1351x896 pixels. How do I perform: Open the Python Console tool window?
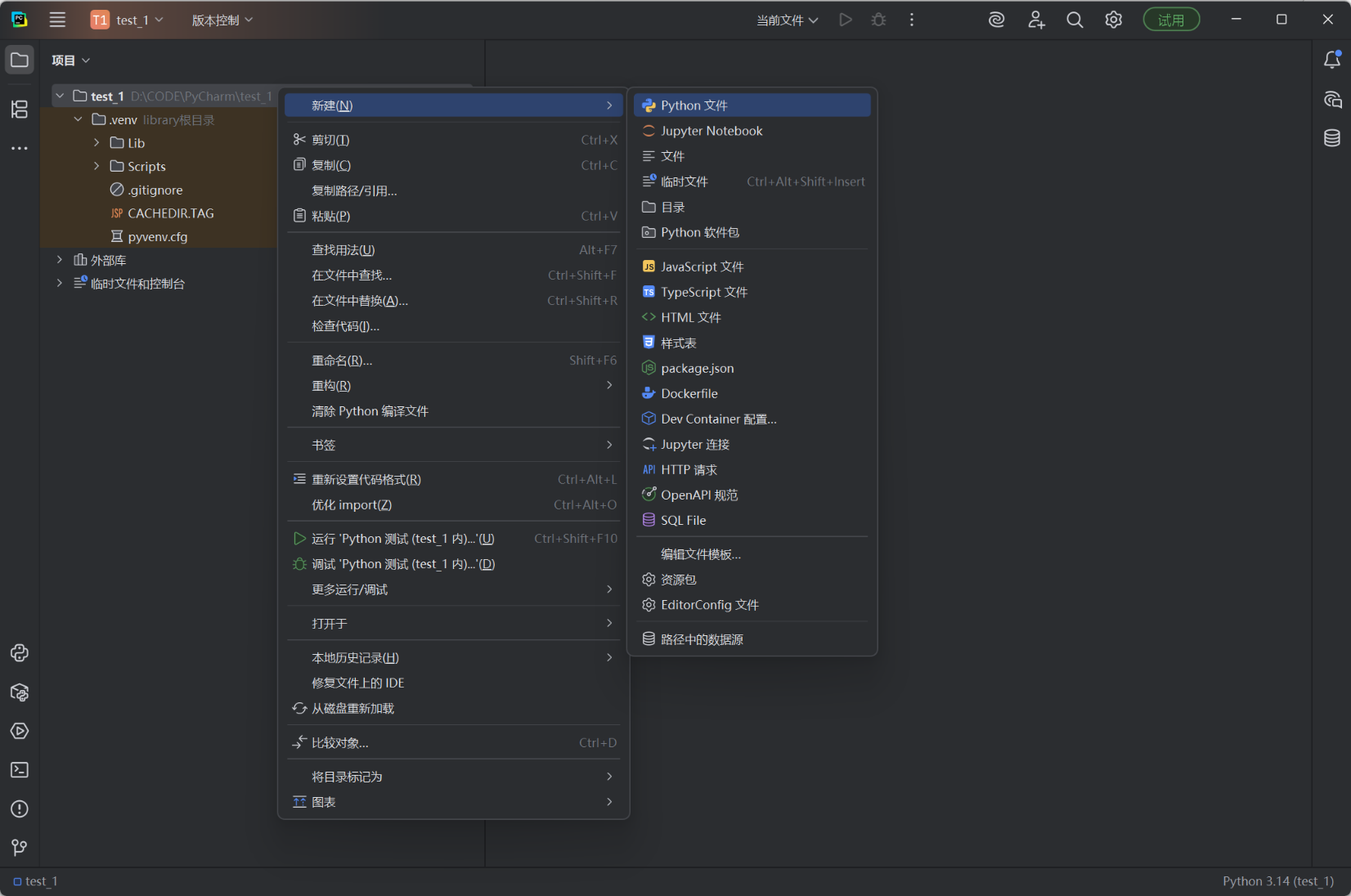point(20,652)
